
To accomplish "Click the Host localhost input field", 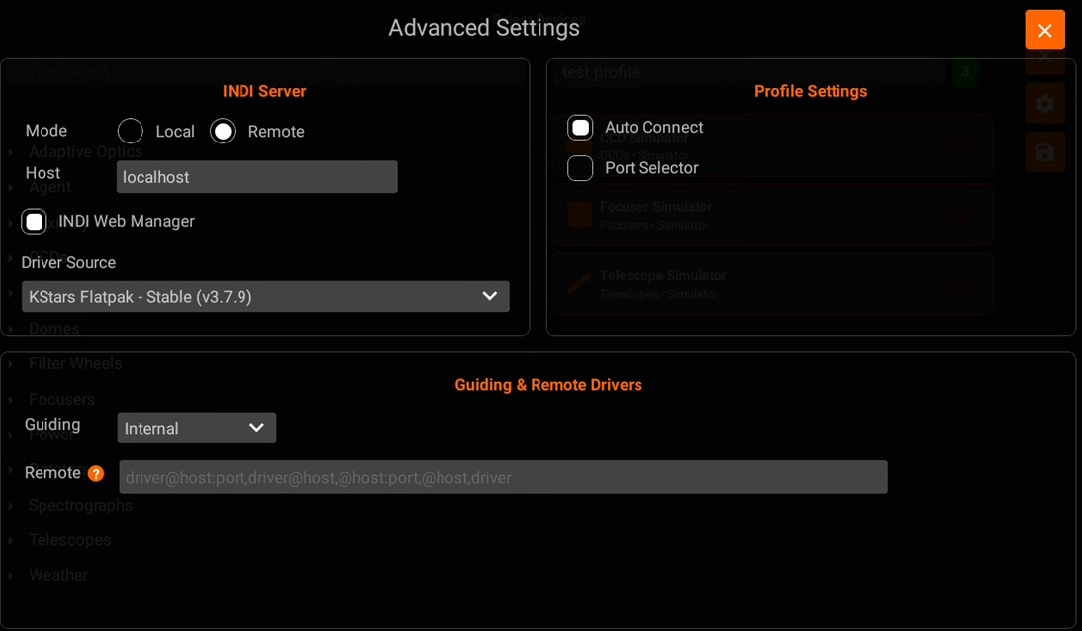I will pyautogui.click(x=257, y=177).
